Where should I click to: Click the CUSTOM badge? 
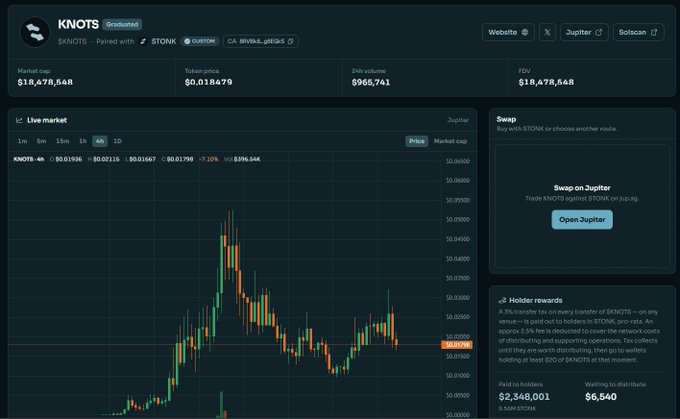[x=199, y=41]
